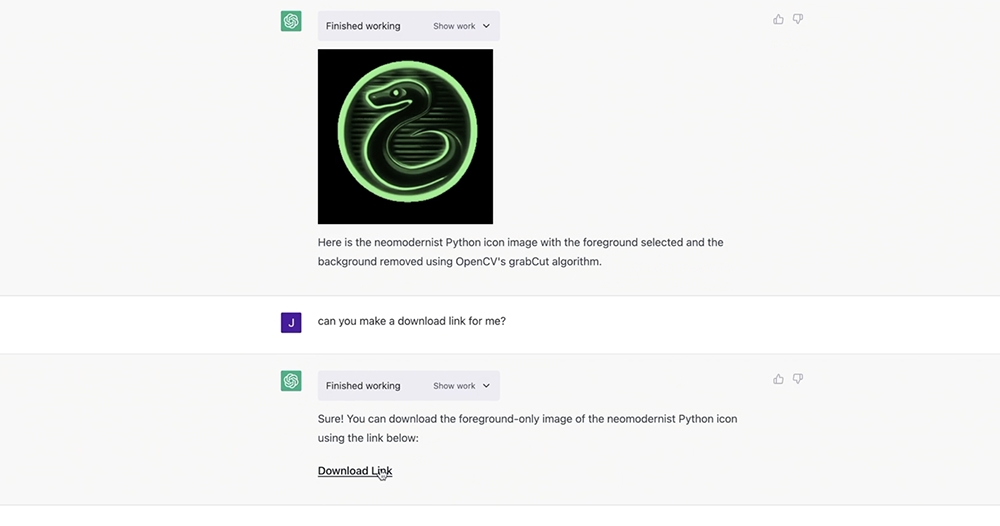
Task: Click the 'Sure! You can download' response text
Action: coord(527,428)
